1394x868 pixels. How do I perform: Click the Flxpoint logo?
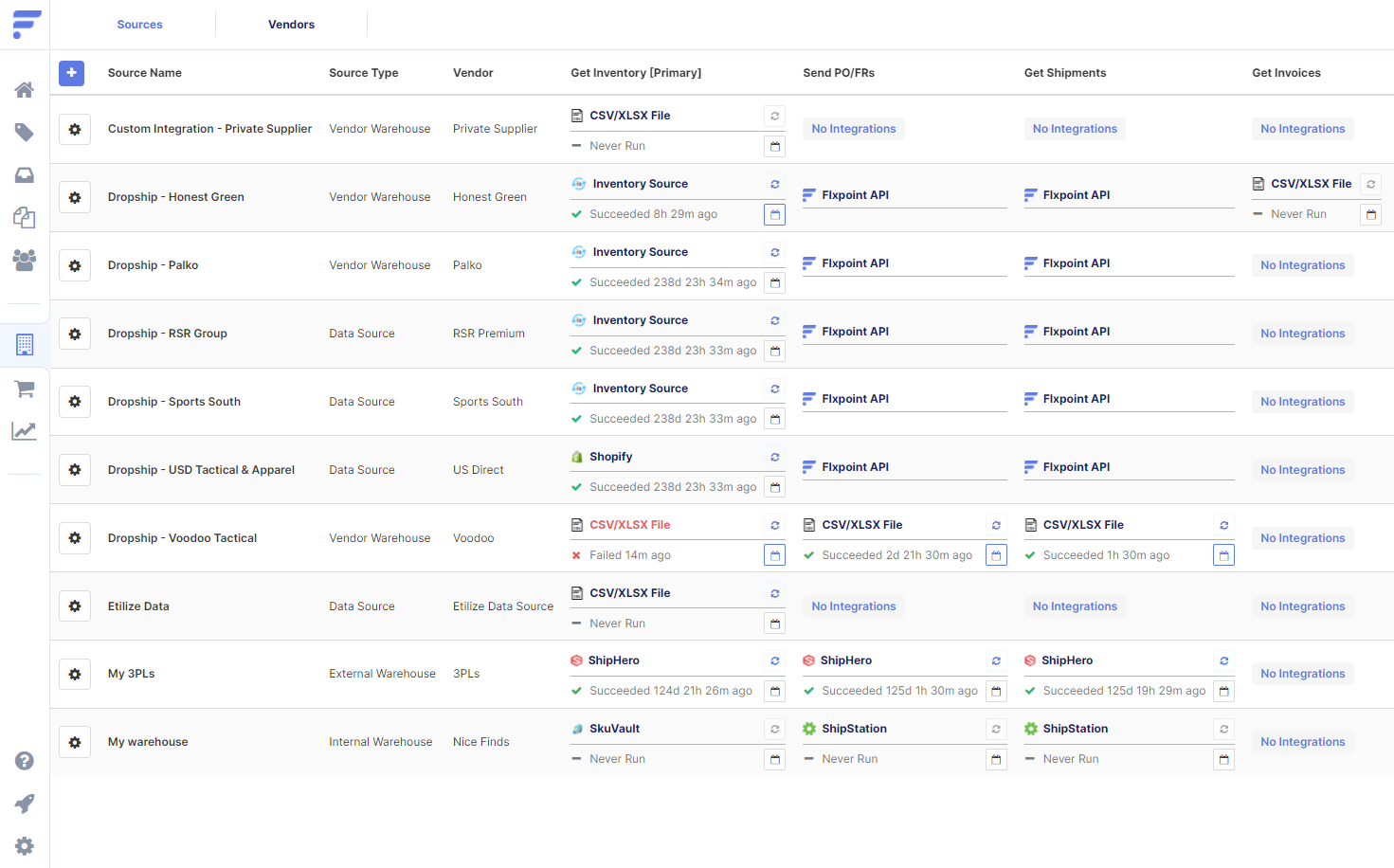(x=27, y=24)
